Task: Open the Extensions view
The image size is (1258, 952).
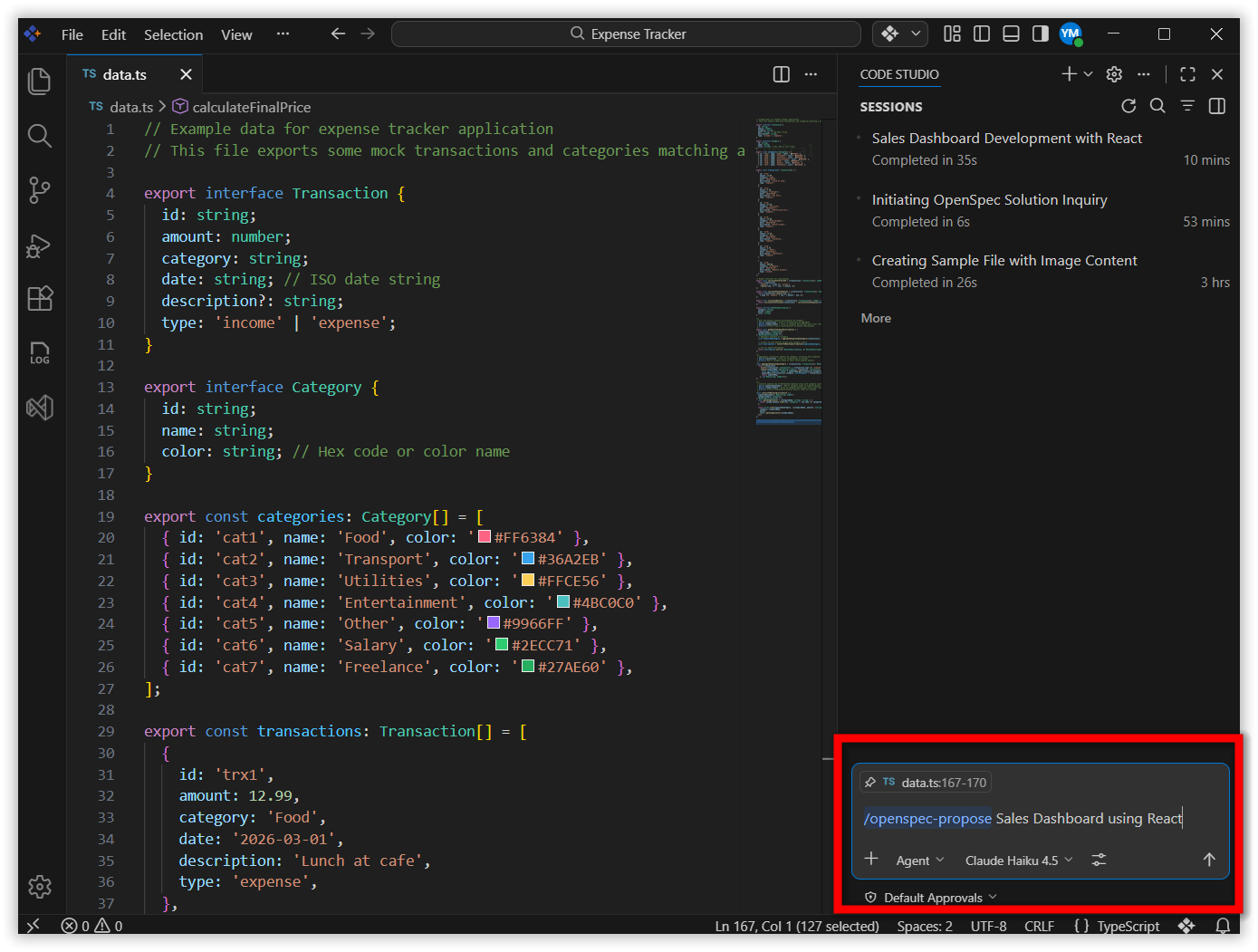Action: 40,299
